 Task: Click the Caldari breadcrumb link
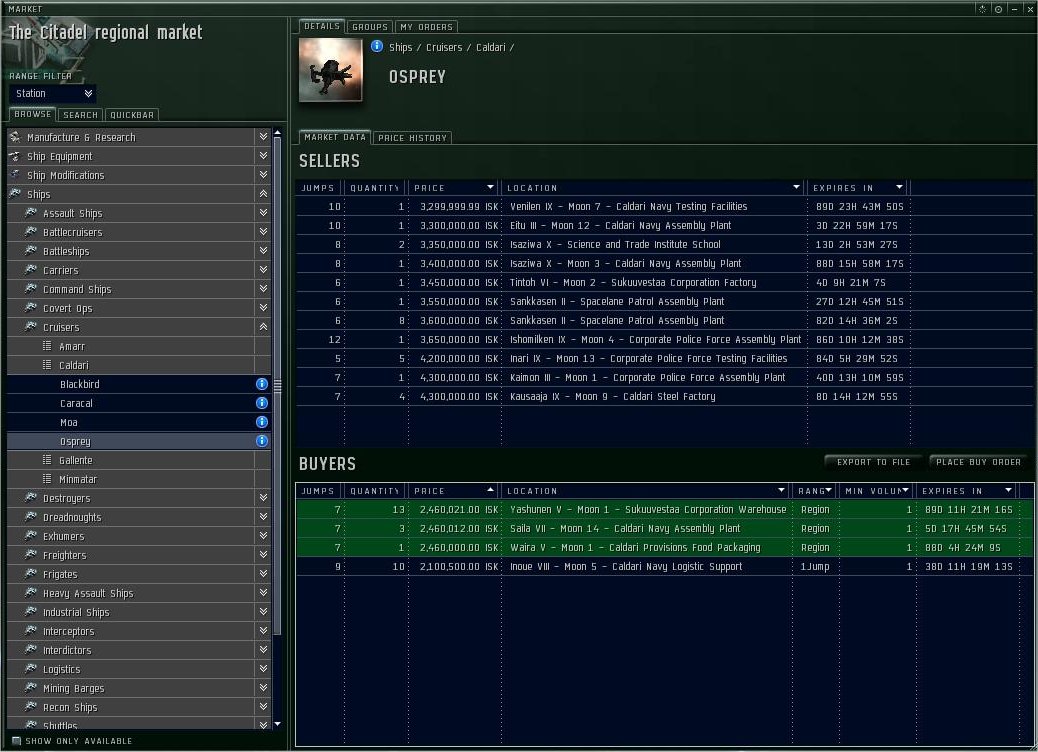pos(491,48)
